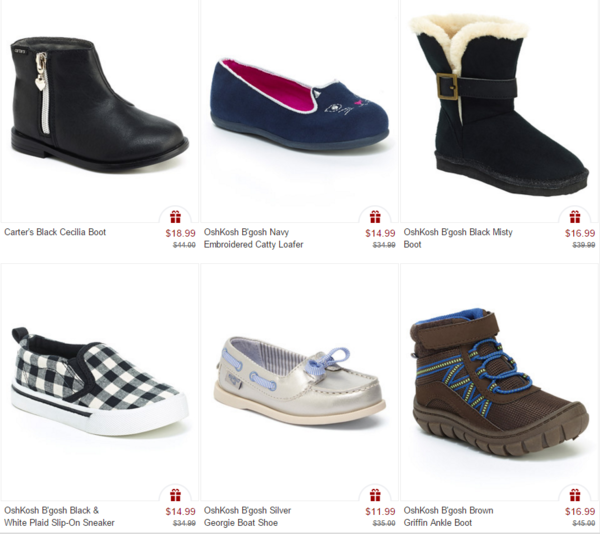Select OshKosh B'gosh Brown Griffin Ankle Boot title

[448, 516]
